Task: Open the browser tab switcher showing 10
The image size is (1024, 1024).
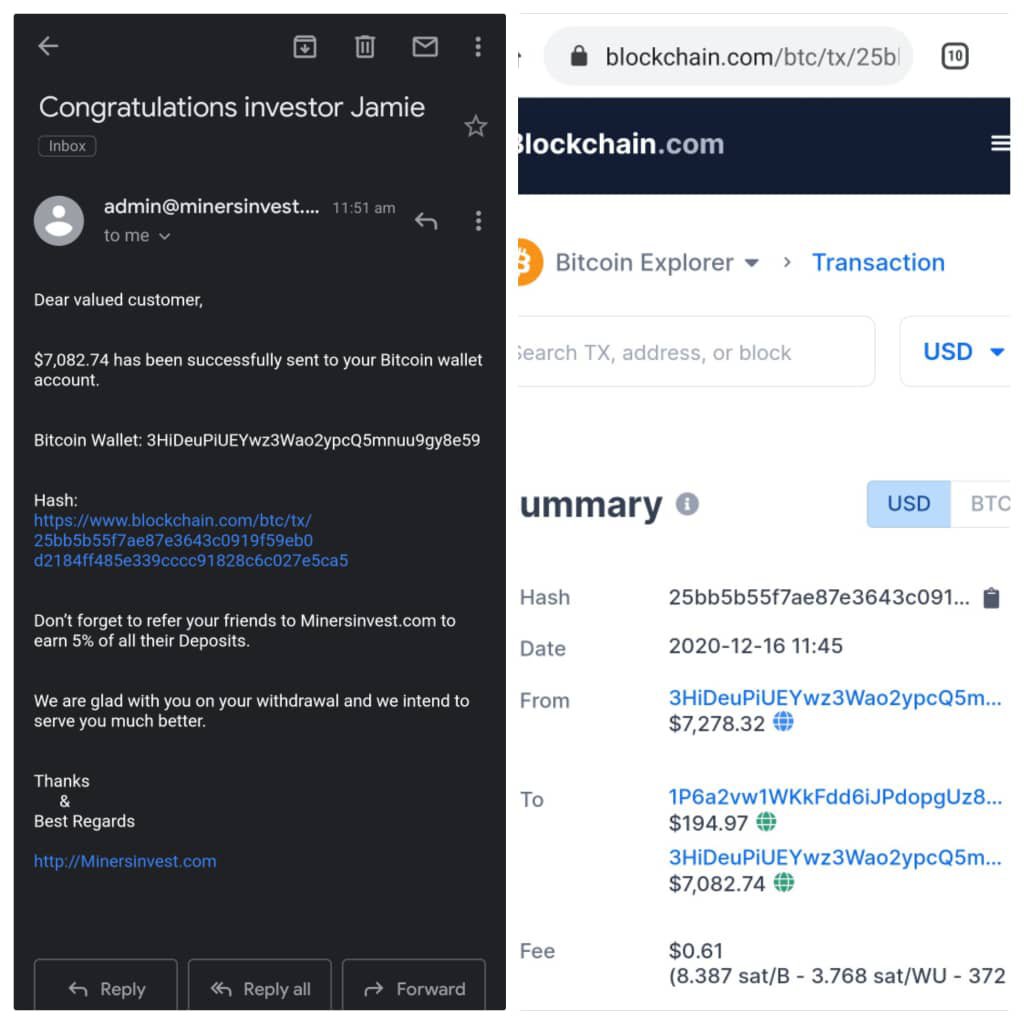Action: [955, 57]
